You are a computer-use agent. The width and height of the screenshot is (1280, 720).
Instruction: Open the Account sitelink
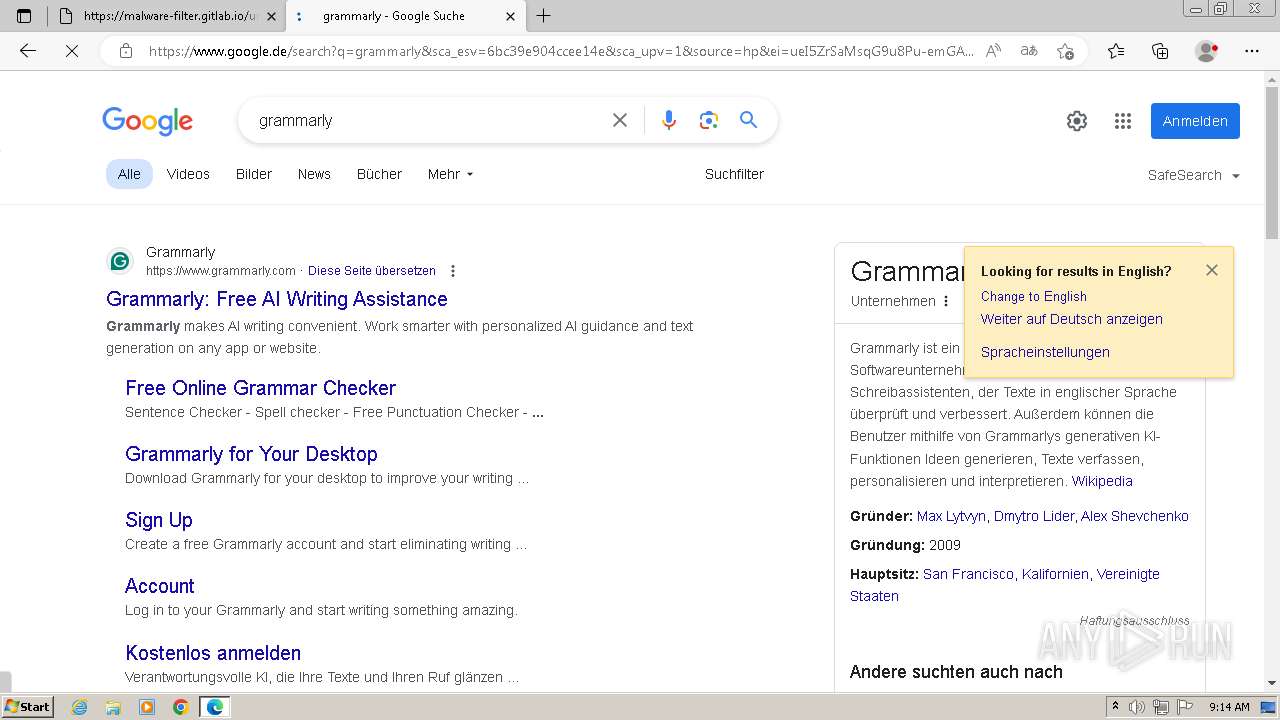(160, 586)
